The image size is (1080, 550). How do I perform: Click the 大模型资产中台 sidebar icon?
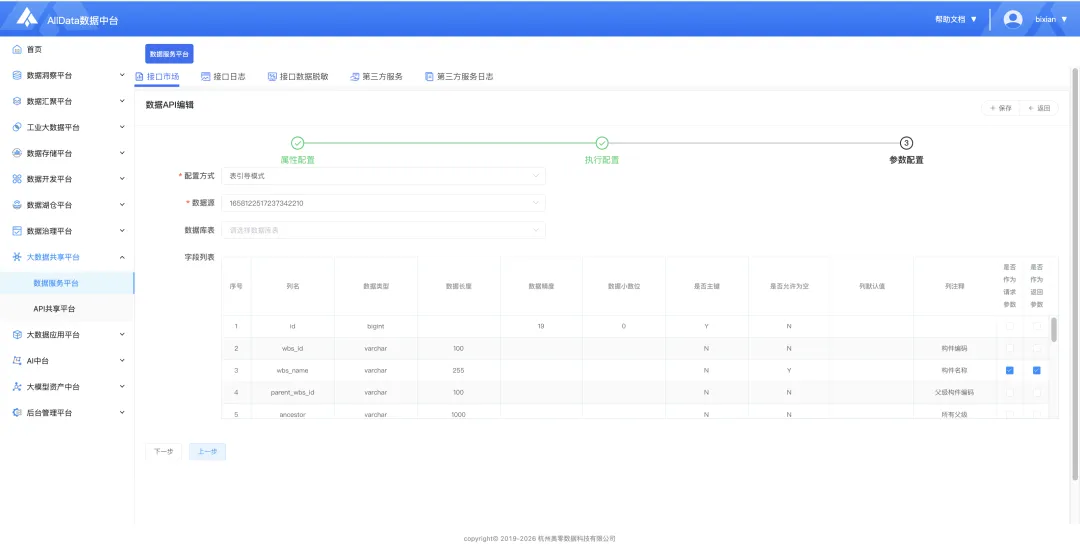17,387
